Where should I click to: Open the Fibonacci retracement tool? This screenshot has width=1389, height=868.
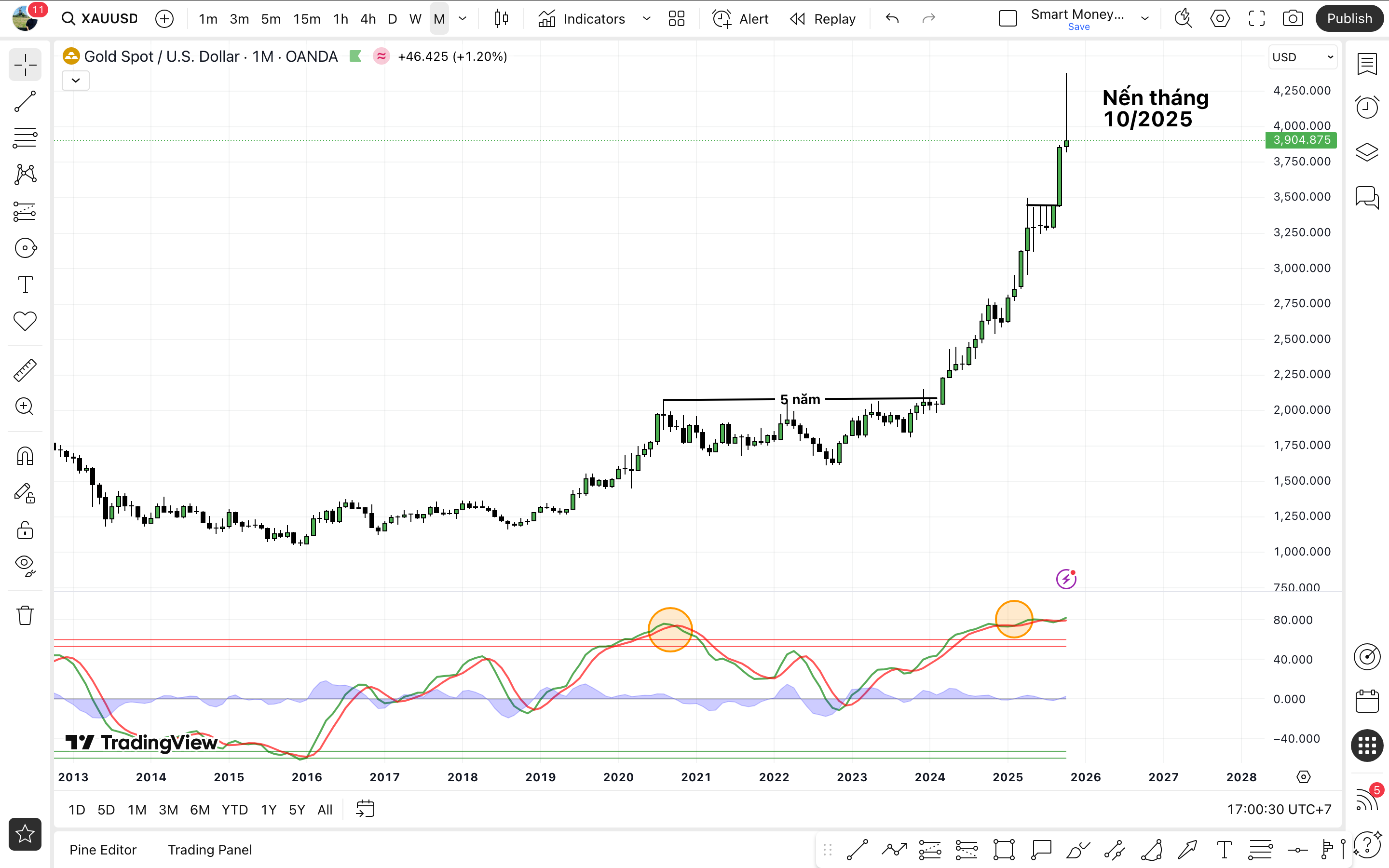tap(25, 138)
